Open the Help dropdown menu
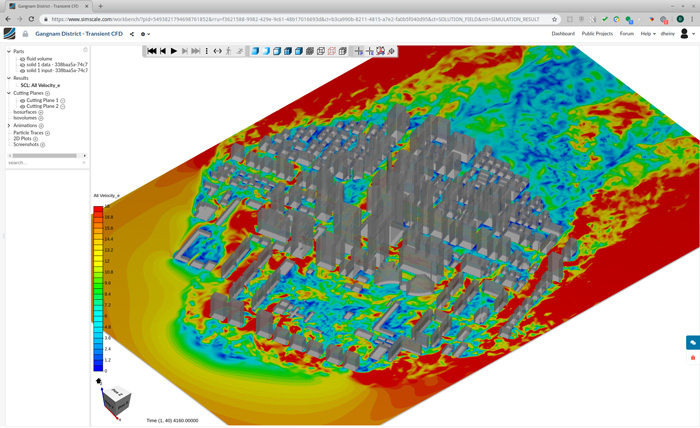 [x=648, y=34]
